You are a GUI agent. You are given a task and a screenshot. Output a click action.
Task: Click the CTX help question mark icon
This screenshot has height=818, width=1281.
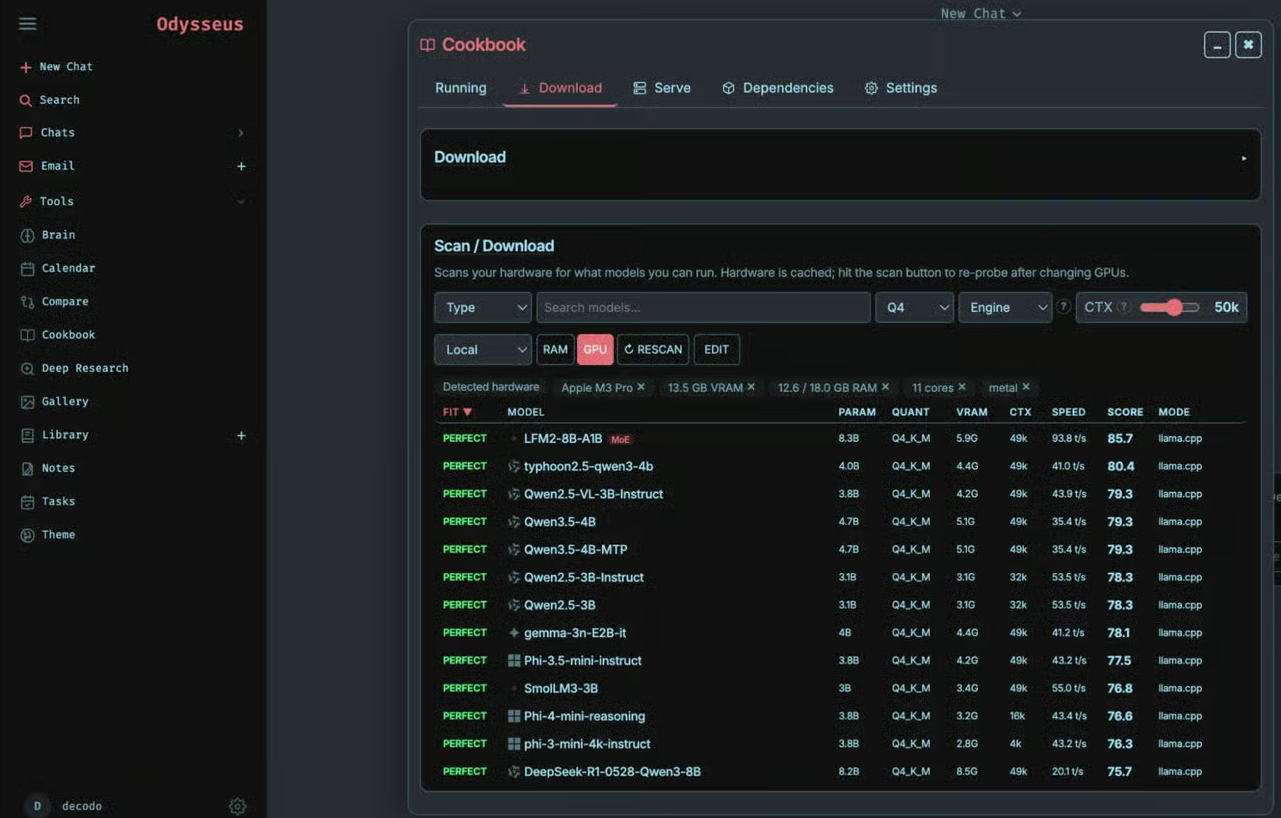click(1124, 307)
